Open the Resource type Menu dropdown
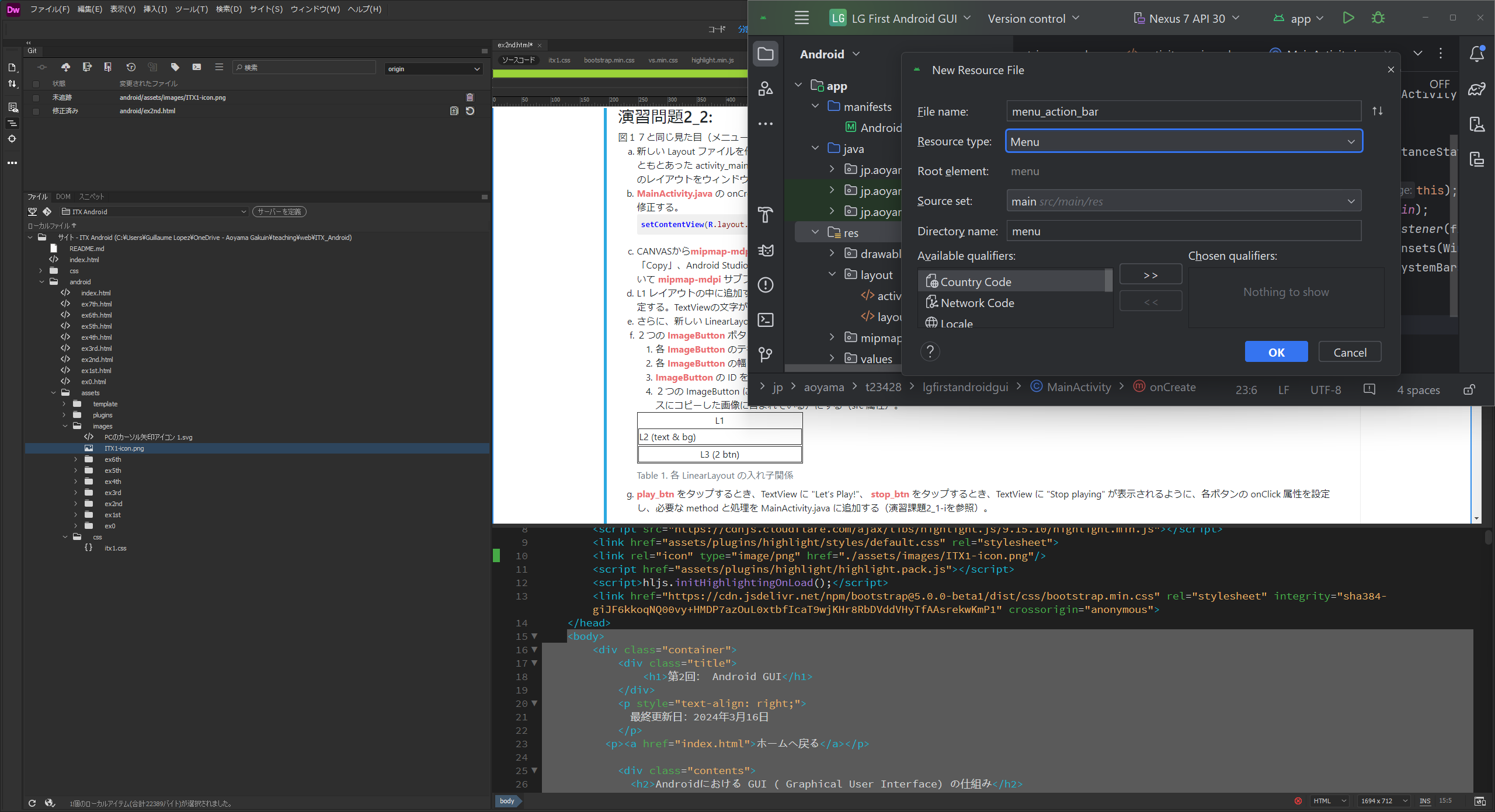 tap(1184, 141)
